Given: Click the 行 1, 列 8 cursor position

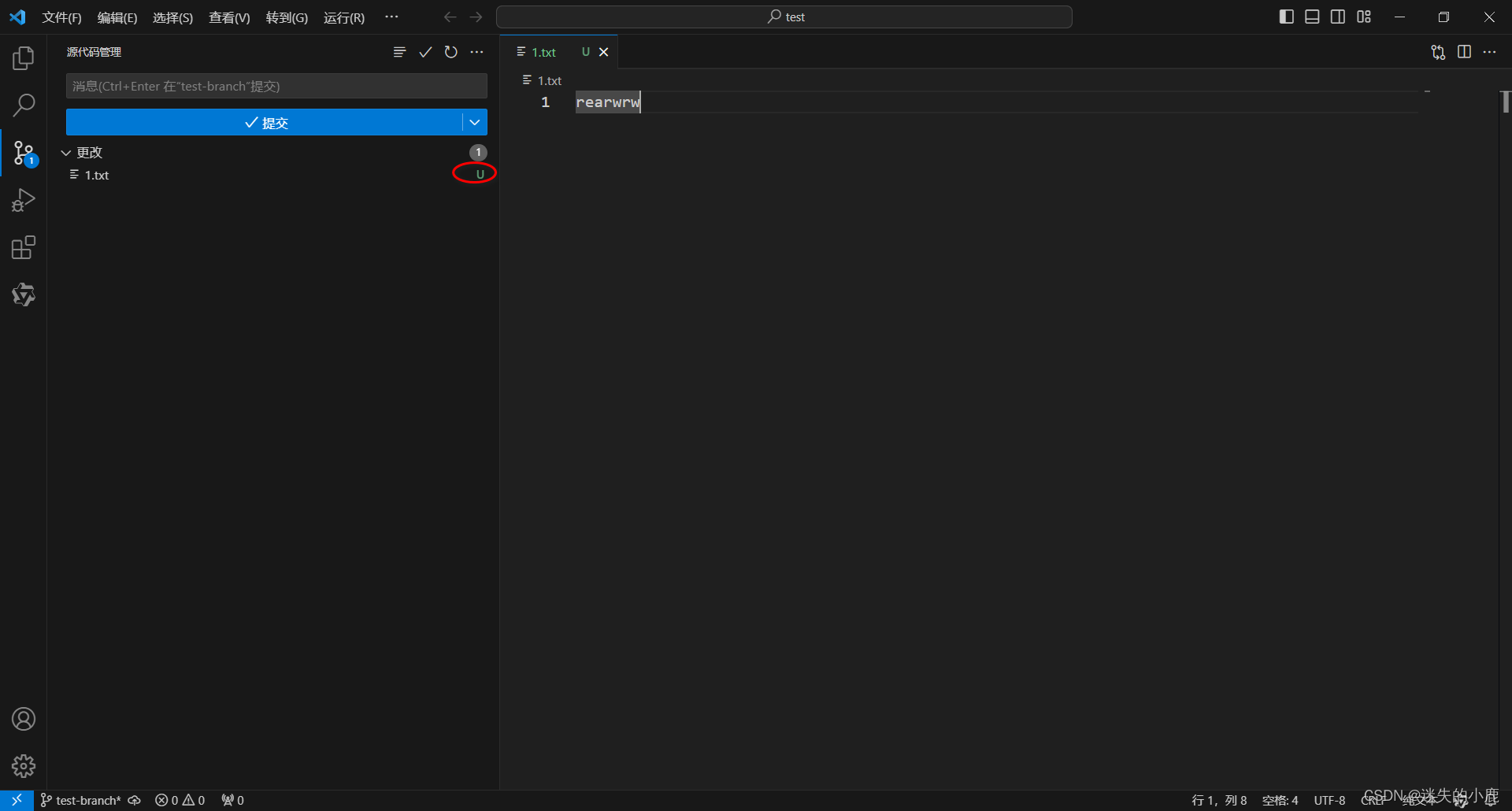Looking at the screenshot, I should pos(1219,800).
